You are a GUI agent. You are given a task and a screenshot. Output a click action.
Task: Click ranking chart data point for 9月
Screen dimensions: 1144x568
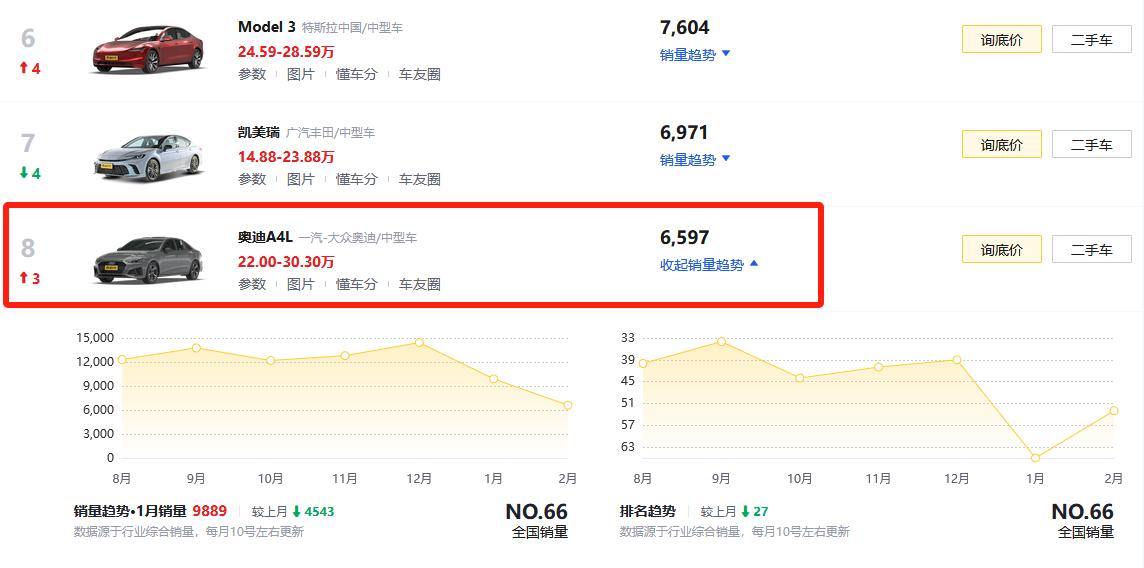point(722,341)
